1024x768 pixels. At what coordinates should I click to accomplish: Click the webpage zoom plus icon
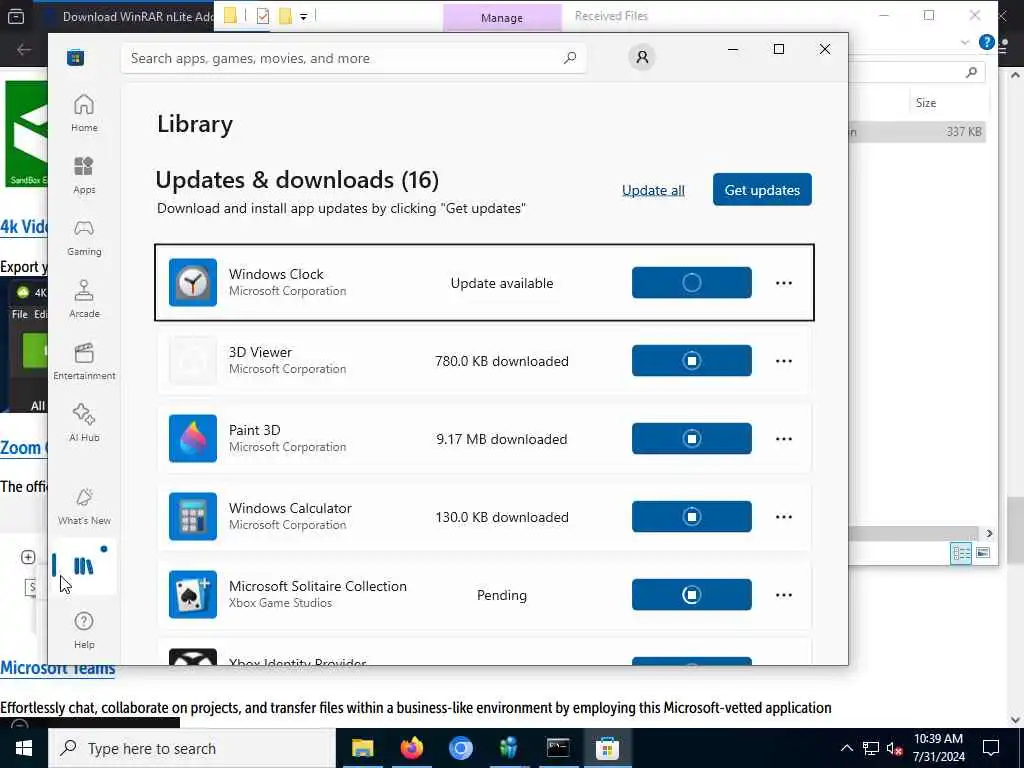pos(27,557)
